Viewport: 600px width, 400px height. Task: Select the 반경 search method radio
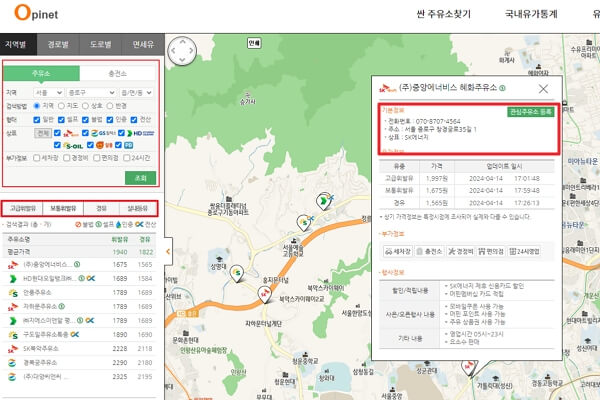tap(110, 106)
